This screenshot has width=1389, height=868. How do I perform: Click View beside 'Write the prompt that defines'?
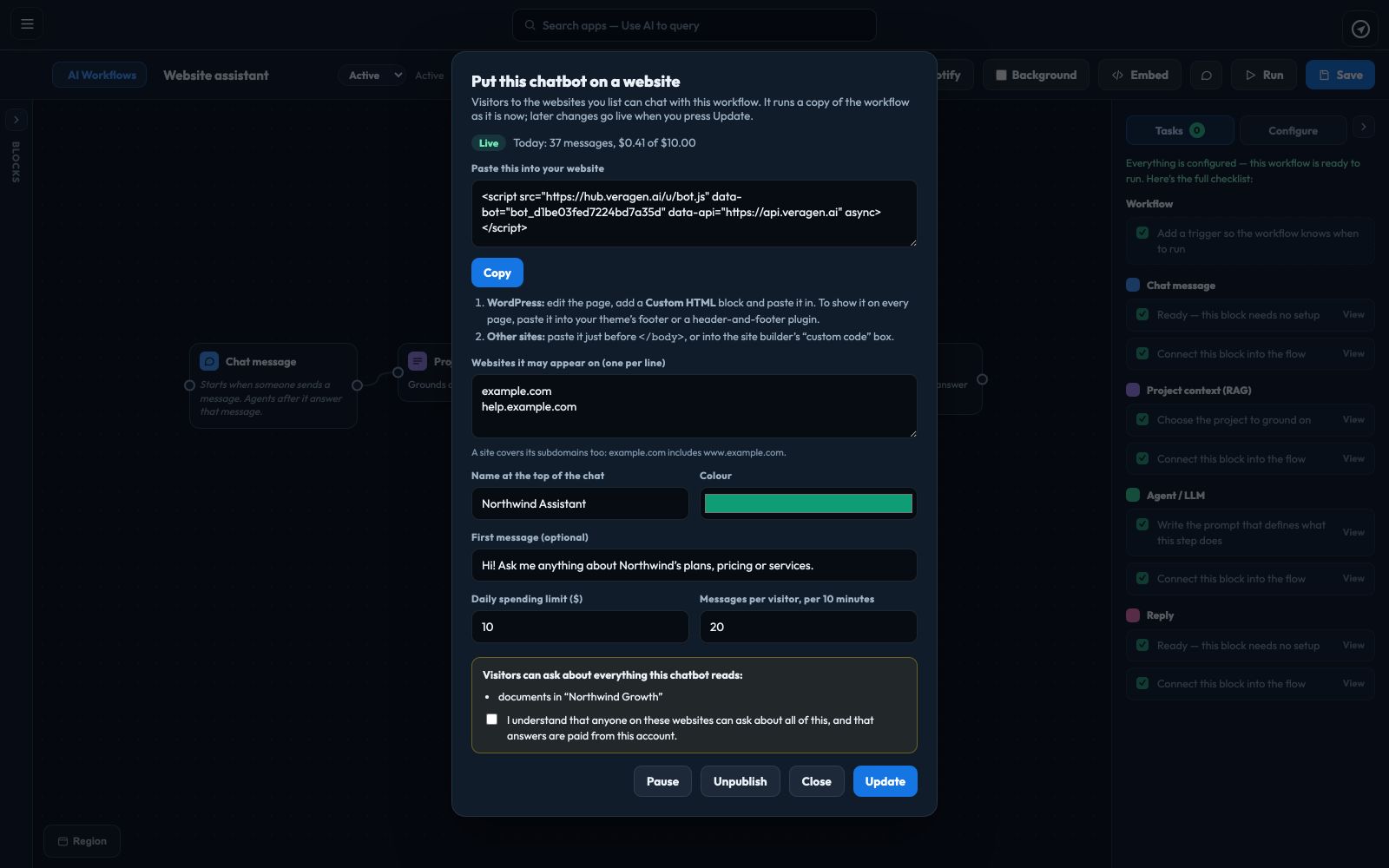(x=1353, y=532)
